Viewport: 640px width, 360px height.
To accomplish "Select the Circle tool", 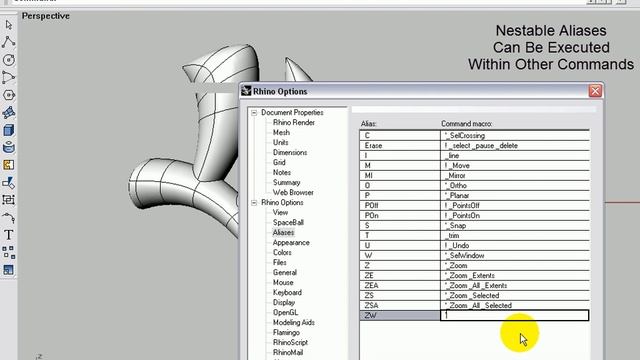I will [9, 60].
